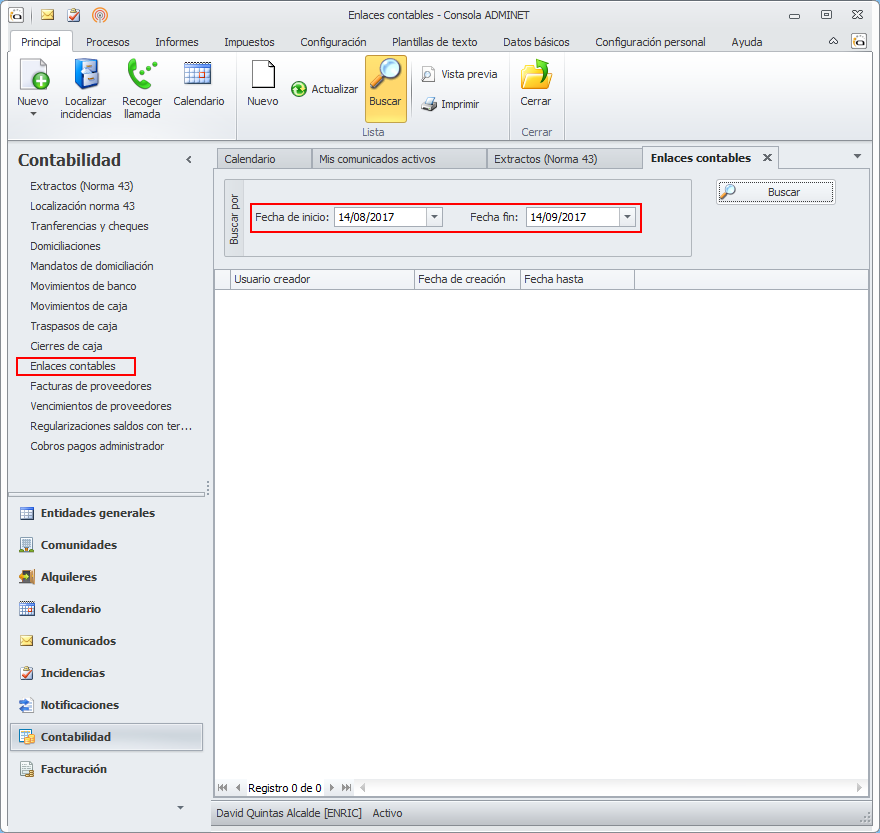Sort by Usuario creador column
880x833 pixels.
tap(322, 280)
